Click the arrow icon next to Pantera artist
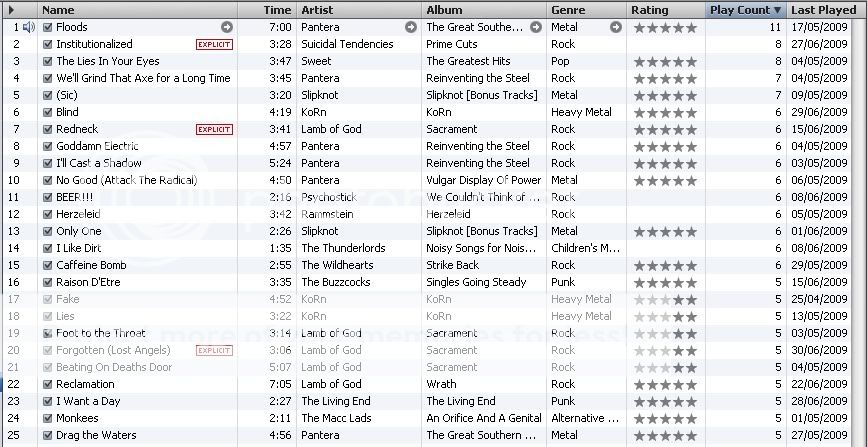 411,27
